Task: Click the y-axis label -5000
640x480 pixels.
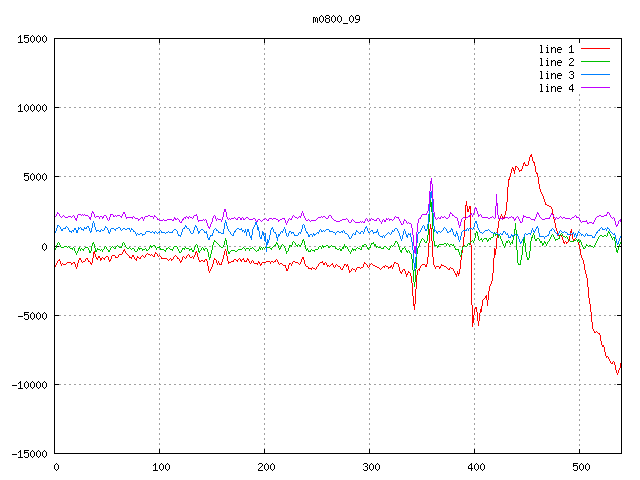Action: 31,316
